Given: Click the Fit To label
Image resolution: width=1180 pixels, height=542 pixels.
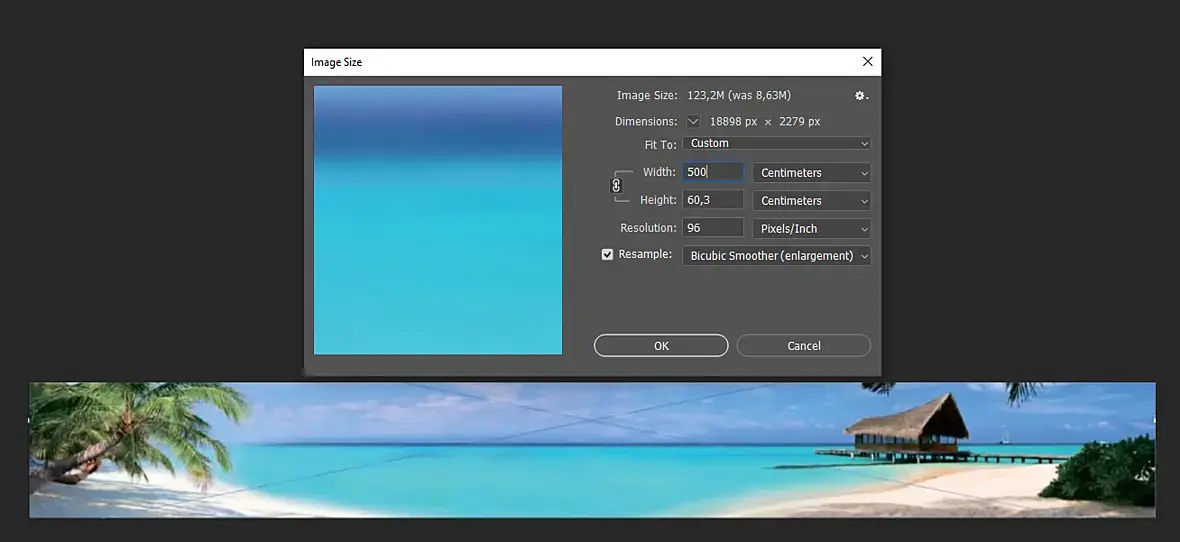Looking at the screenshot, I should click(x=661, y=144).
